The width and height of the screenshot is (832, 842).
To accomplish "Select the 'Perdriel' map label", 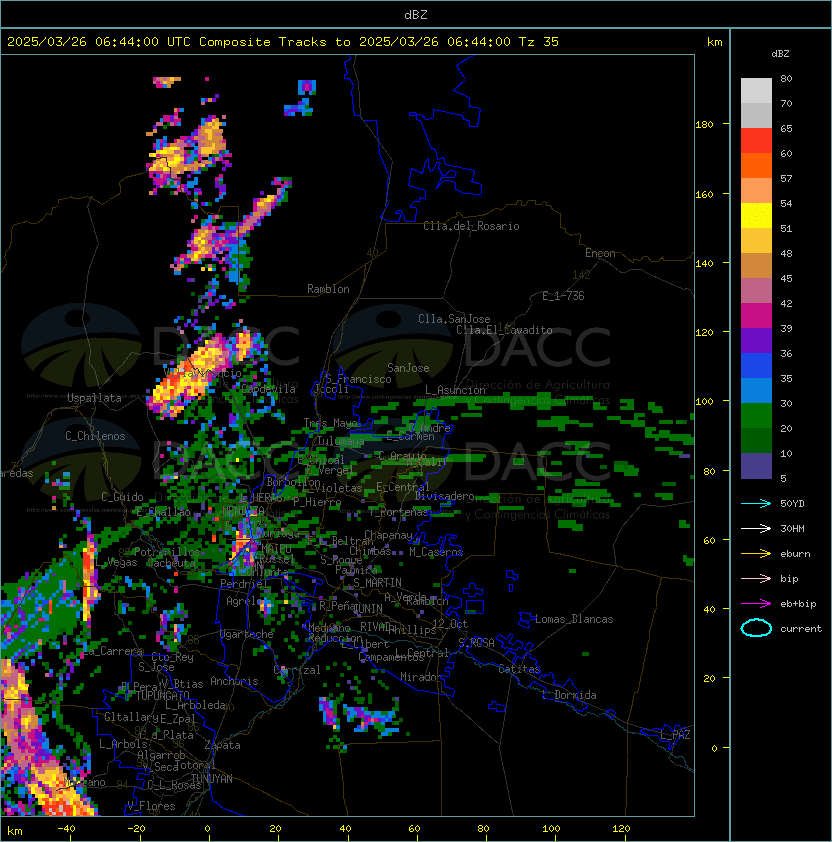I will pyautogui.click(x=244, y=583).
